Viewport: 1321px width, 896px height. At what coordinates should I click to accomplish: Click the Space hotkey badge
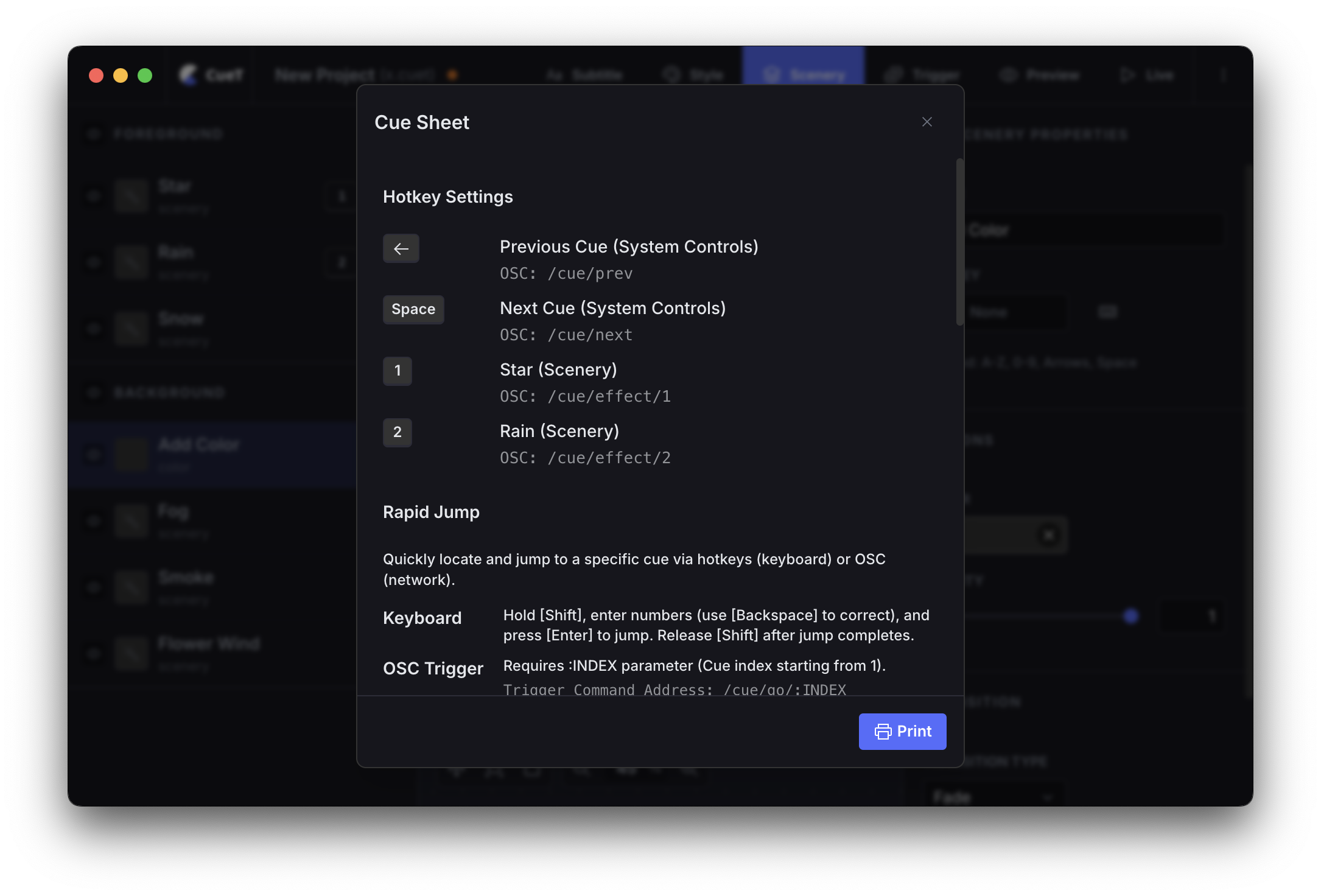point(413,309)
